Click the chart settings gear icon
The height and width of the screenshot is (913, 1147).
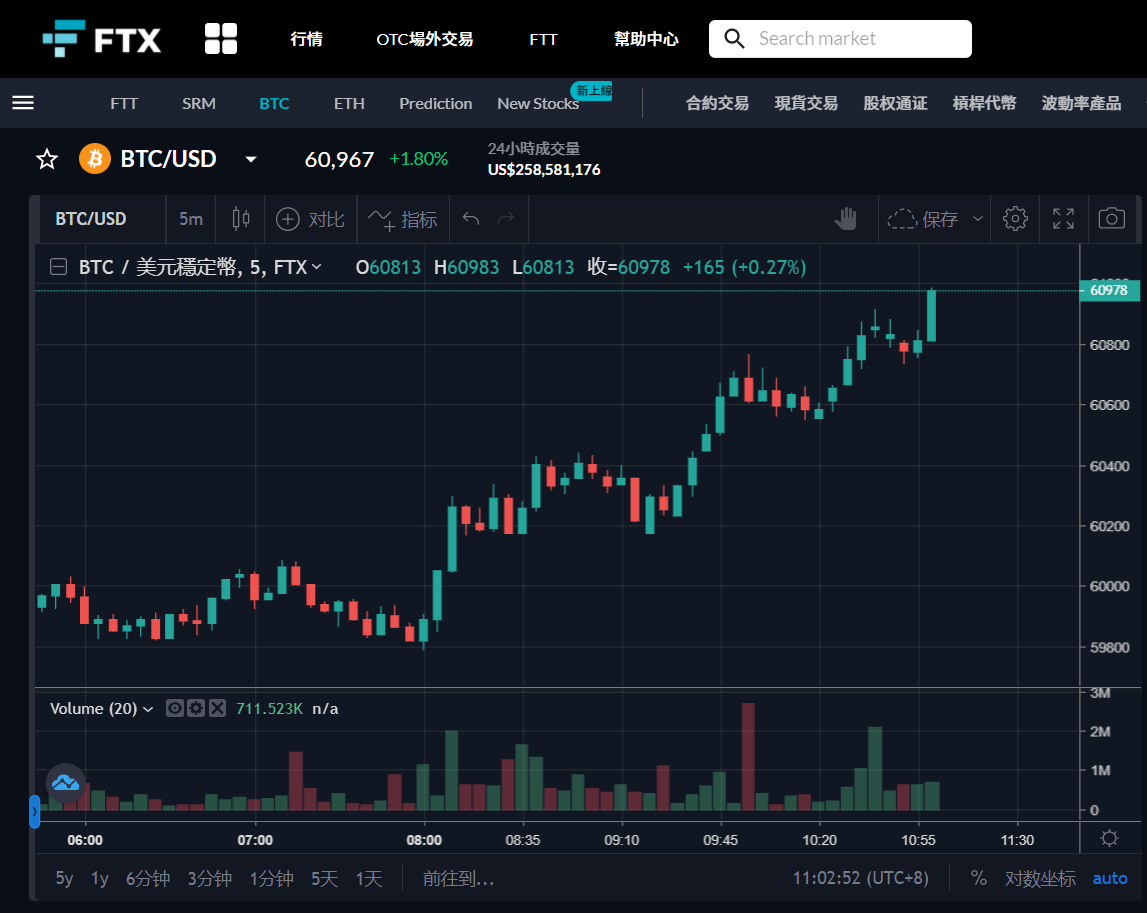pos(1015,219)
